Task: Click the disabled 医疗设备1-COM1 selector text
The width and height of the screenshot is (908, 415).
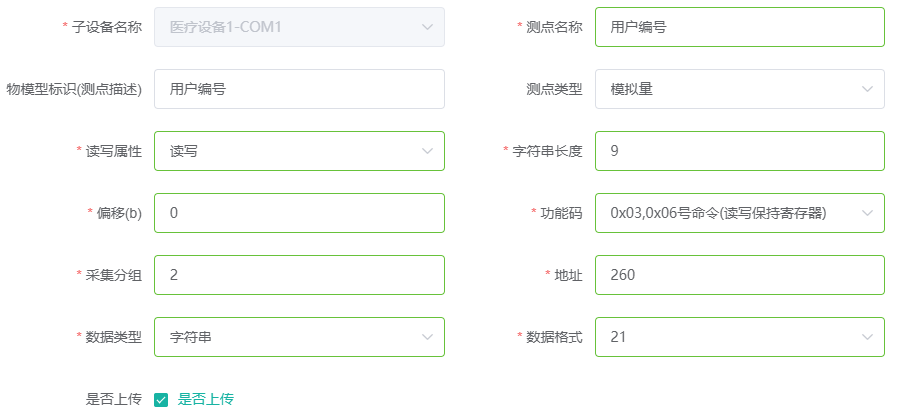Action: (x=225, y=27)
